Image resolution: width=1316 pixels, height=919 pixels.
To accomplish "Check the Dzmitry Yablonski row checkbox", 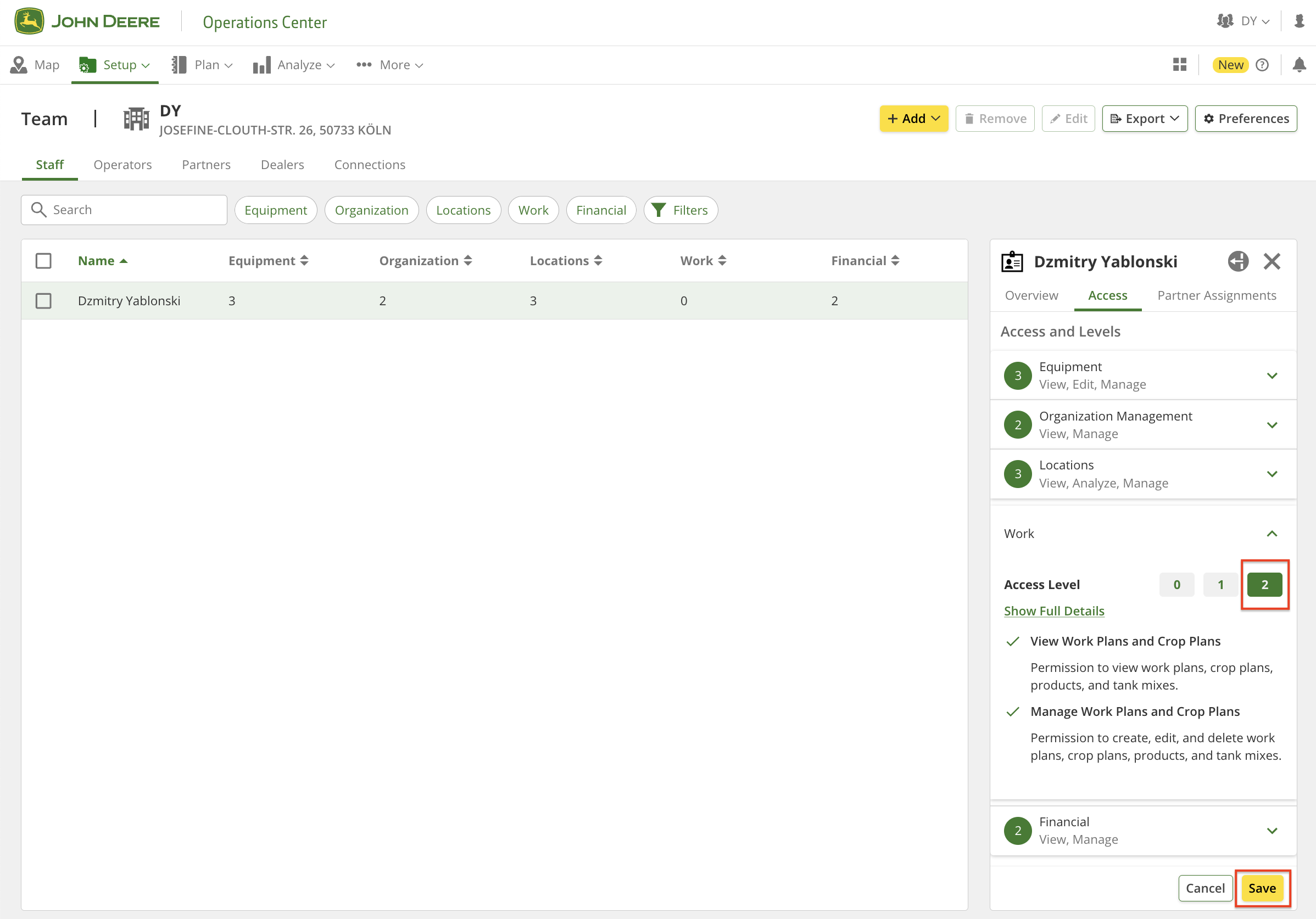I will [x=43, y=301].
